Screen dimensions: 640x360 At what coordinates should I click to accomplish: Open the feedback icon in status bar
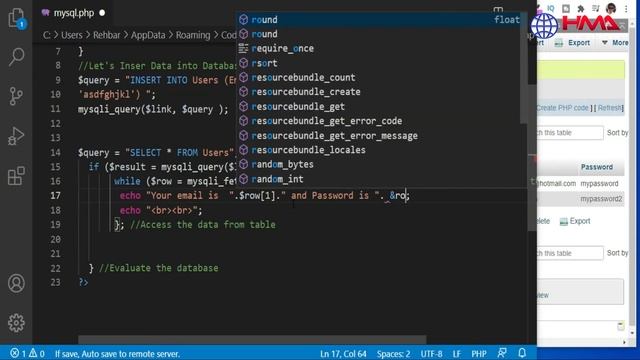coord(502,353)
